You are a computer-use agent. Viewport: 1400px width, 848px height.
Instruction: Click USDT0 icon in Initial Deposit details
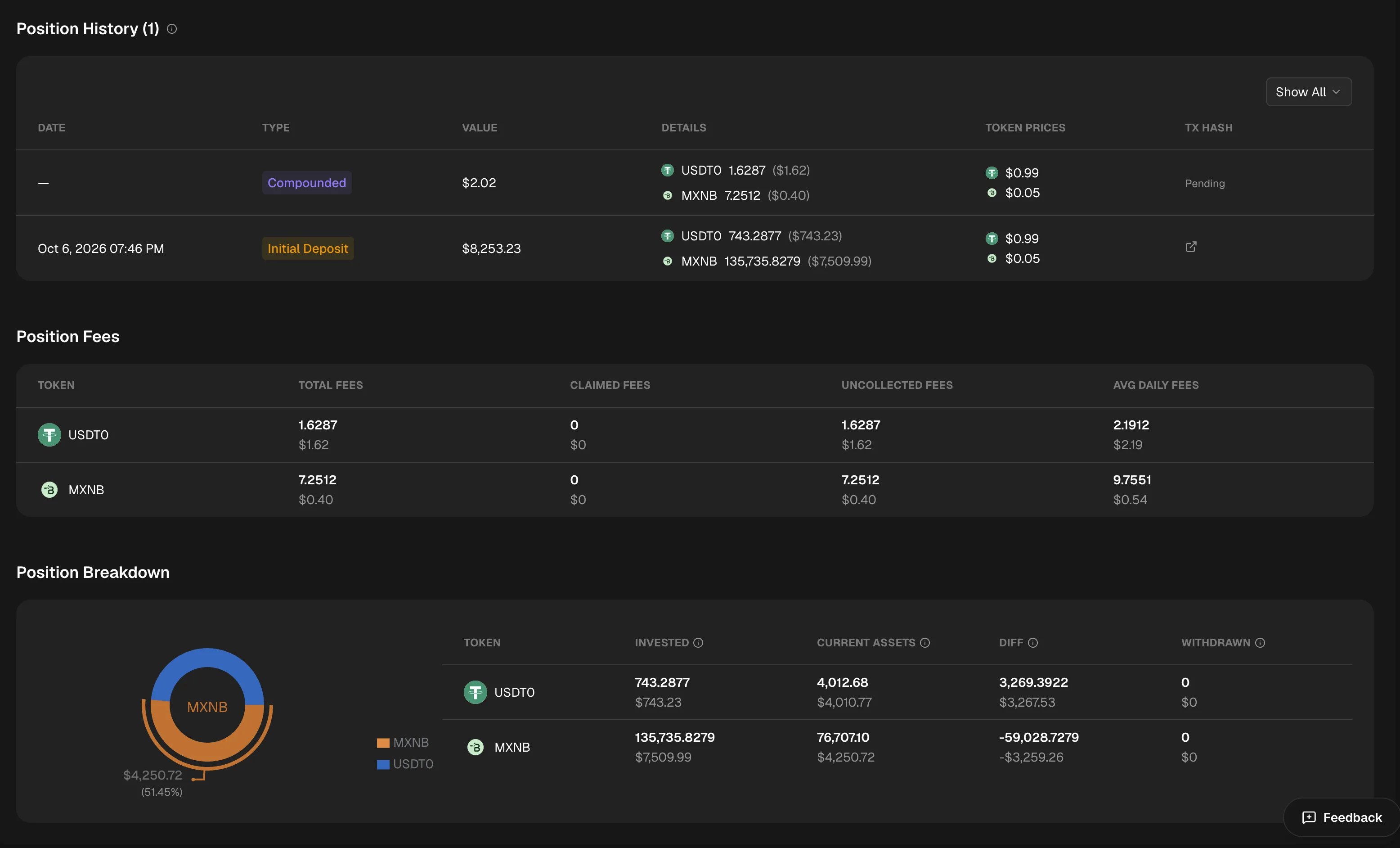(x=668, y=236)
